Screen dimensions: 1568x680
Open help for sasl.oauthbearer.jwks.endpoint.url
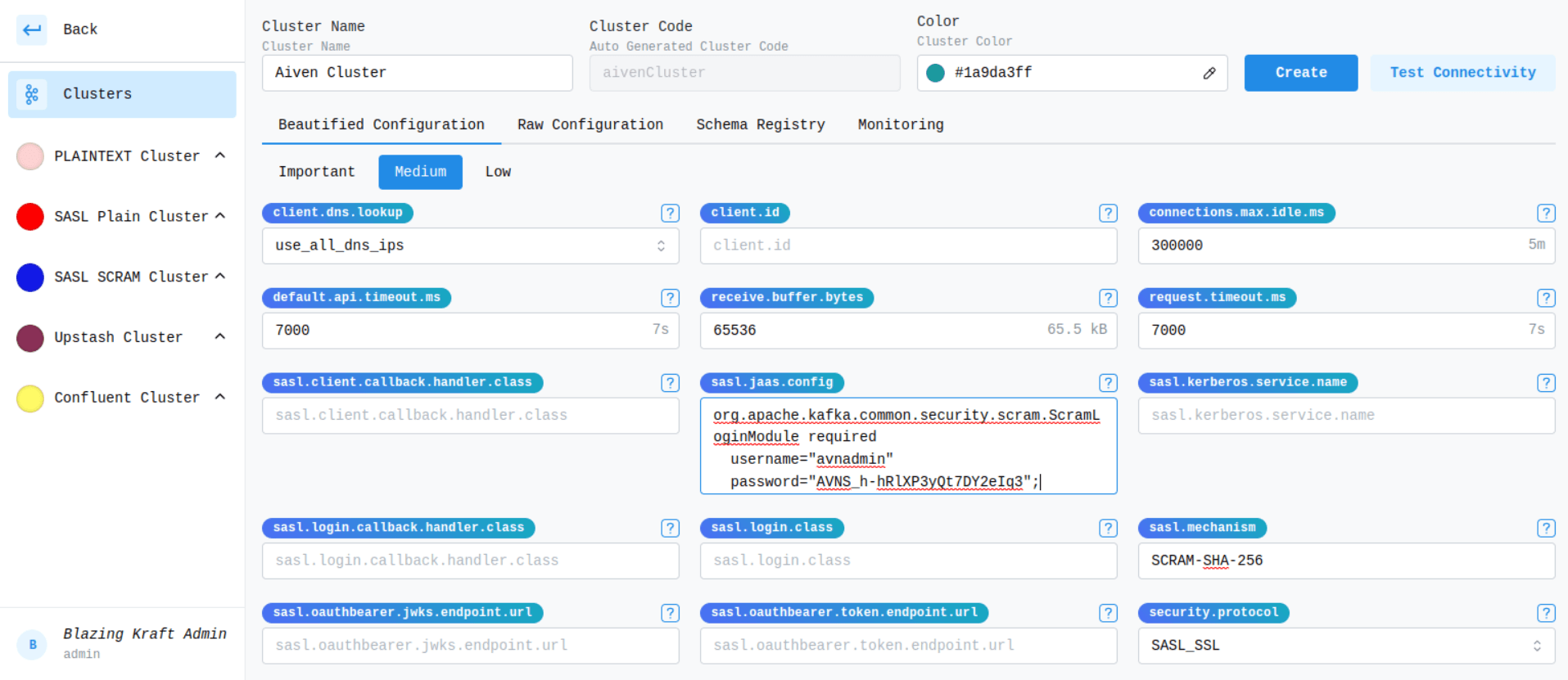tap(670, 613)
